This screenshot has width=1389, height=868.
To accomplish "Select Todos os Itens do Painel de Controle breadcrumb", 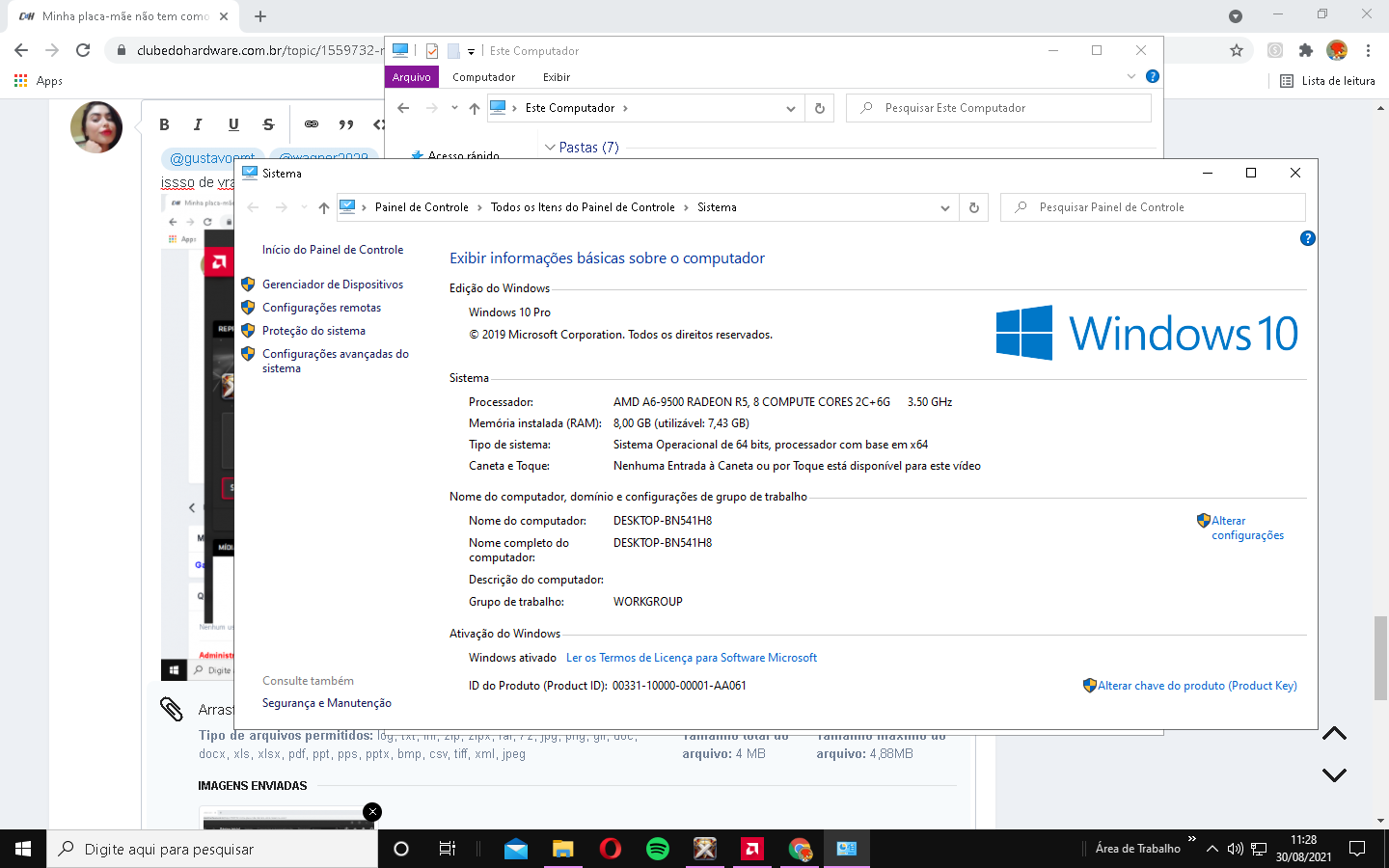I will click(x=583, y=207).
